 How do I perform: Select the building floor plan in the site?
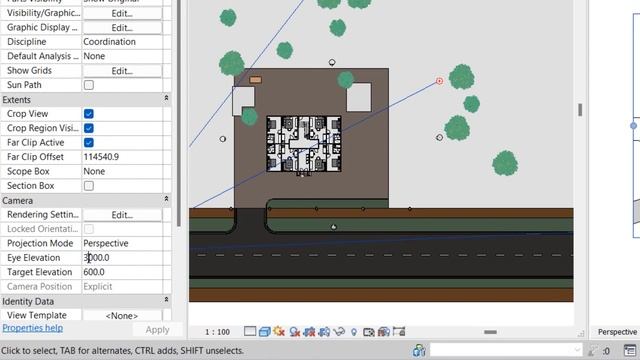tap(304, 144)
